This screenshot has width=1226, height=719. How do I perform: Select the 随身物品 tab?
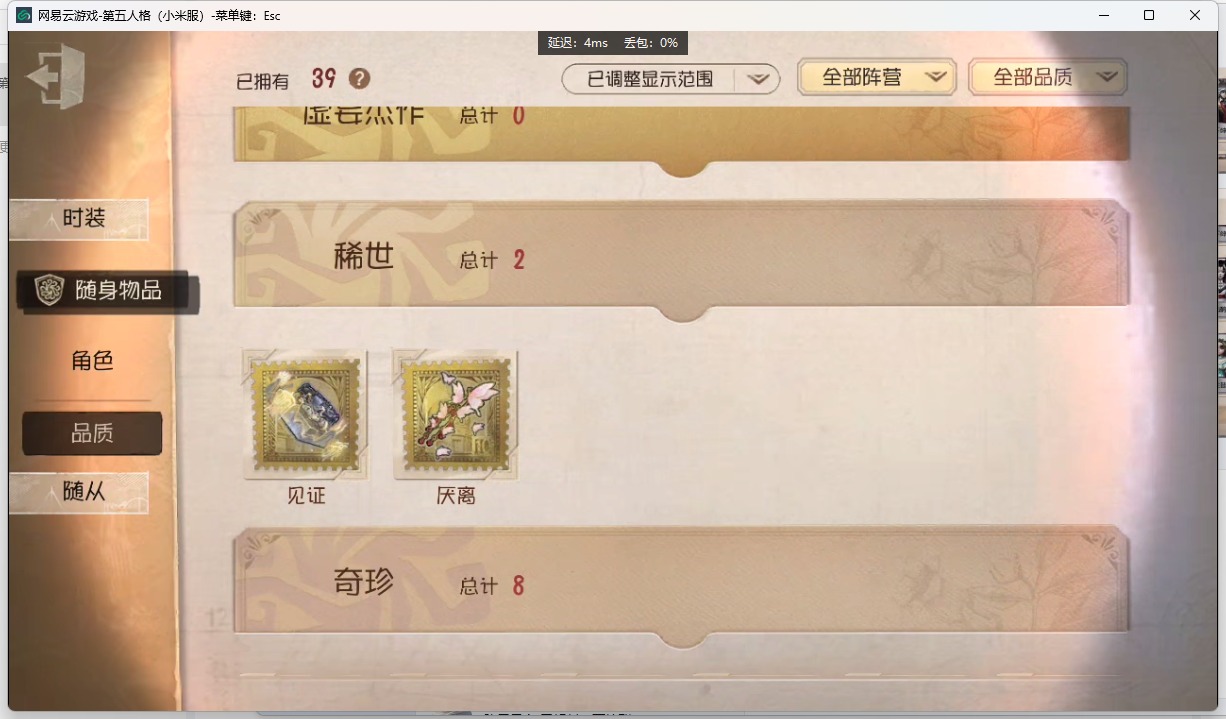(108, 292)
